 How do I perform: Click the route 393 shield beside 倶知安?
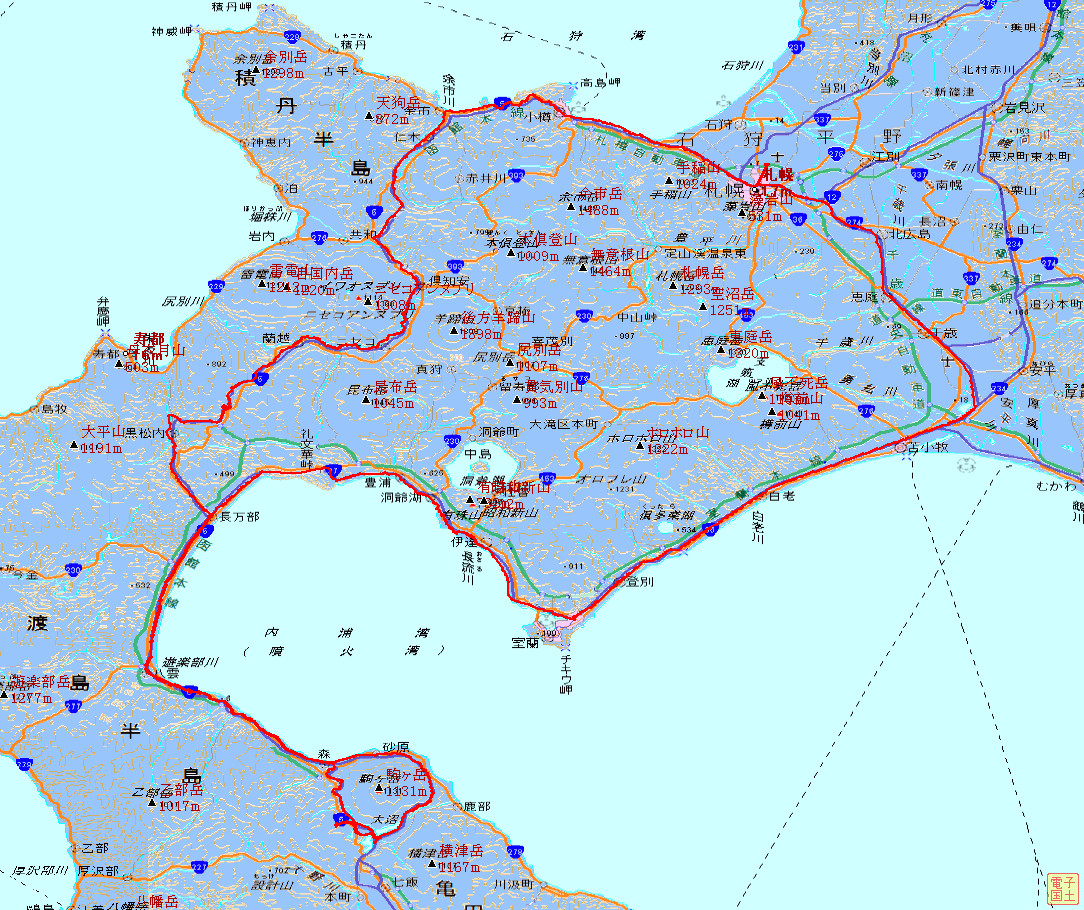coord(455,266)
